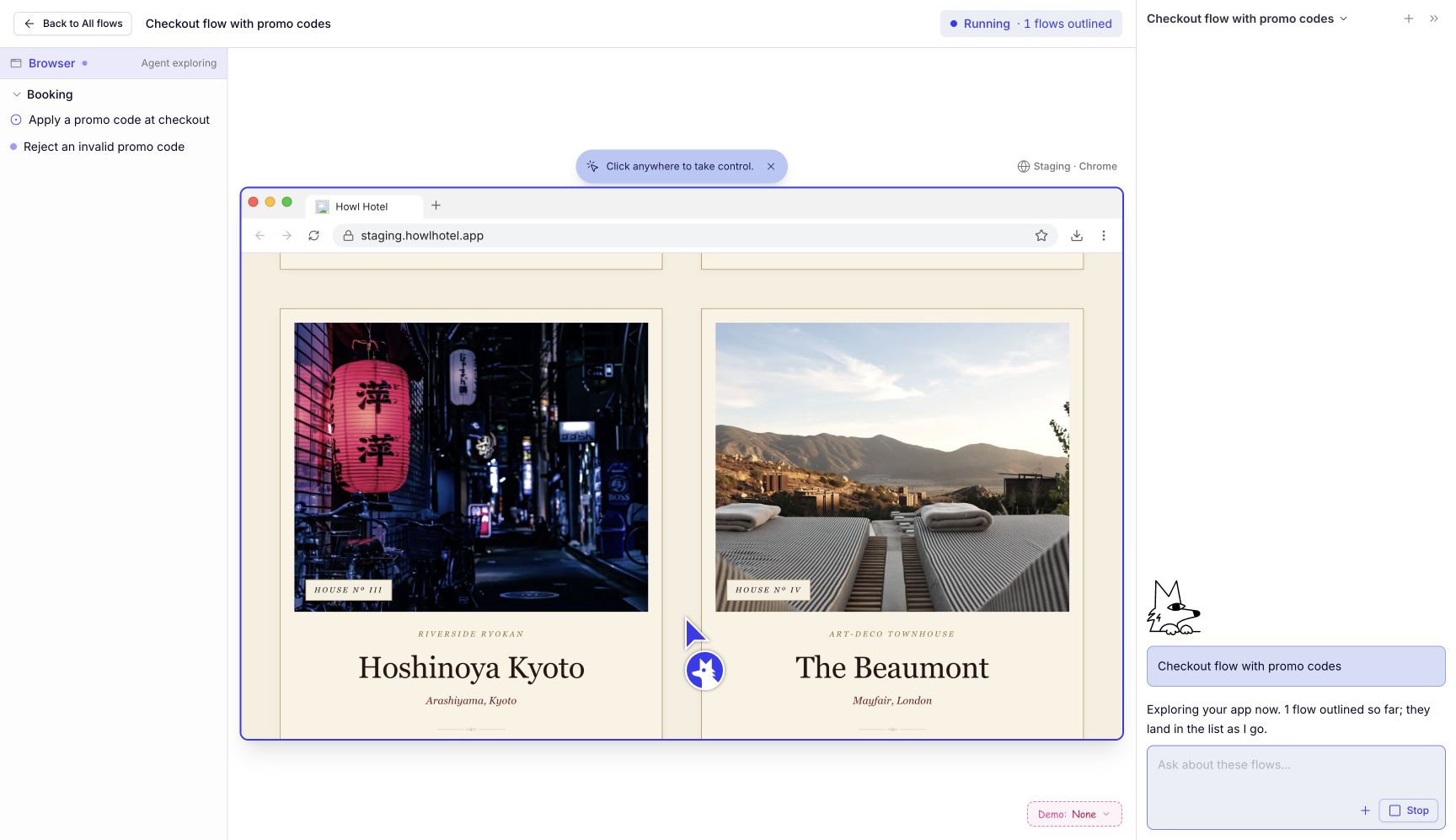
Task: Open the browser downloads icon
Action: coord(1077,236)
